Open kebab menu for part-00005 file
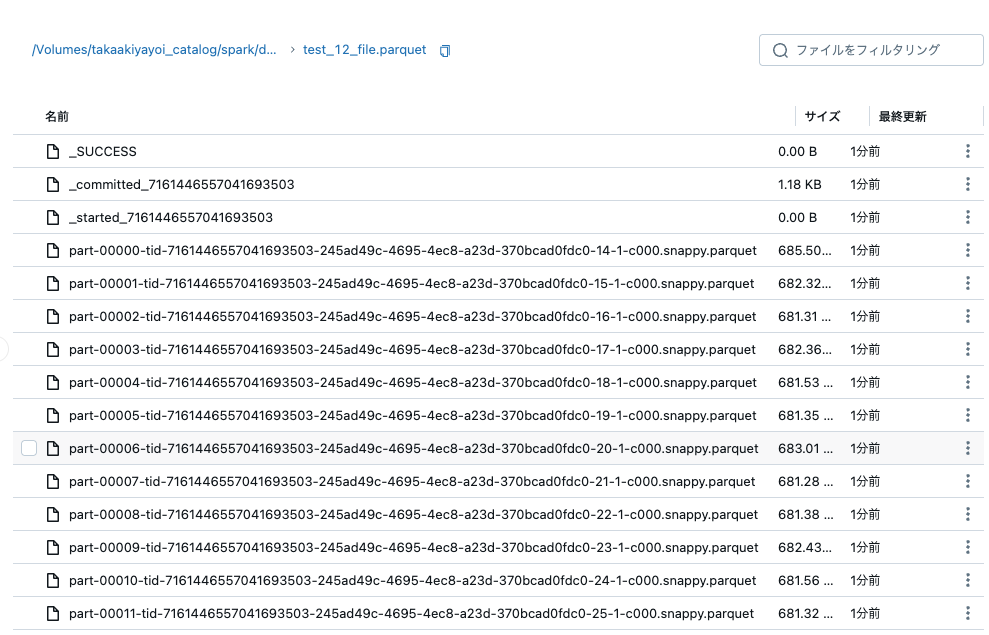 coord(968,415)
